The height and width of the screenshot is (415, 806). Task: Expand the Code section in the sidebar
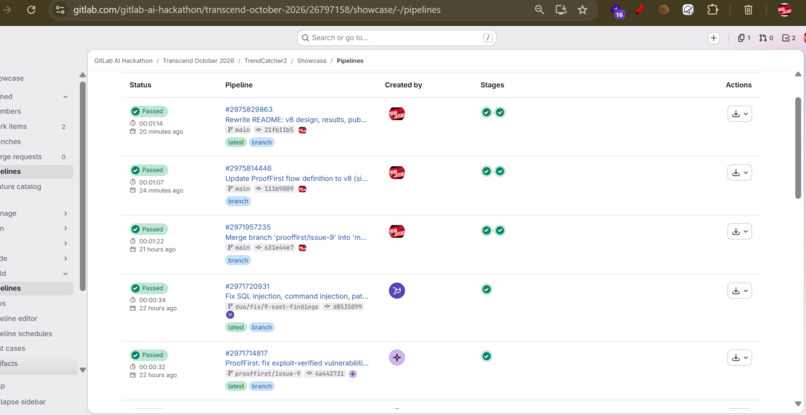point(65,259)
